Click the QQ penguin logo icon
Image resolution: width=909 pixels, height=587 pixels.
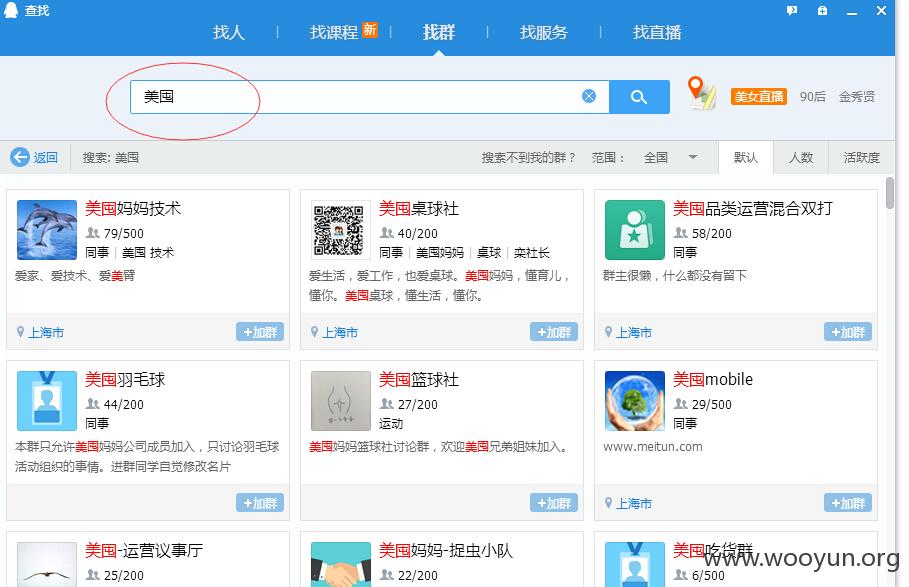pos(11,10)
